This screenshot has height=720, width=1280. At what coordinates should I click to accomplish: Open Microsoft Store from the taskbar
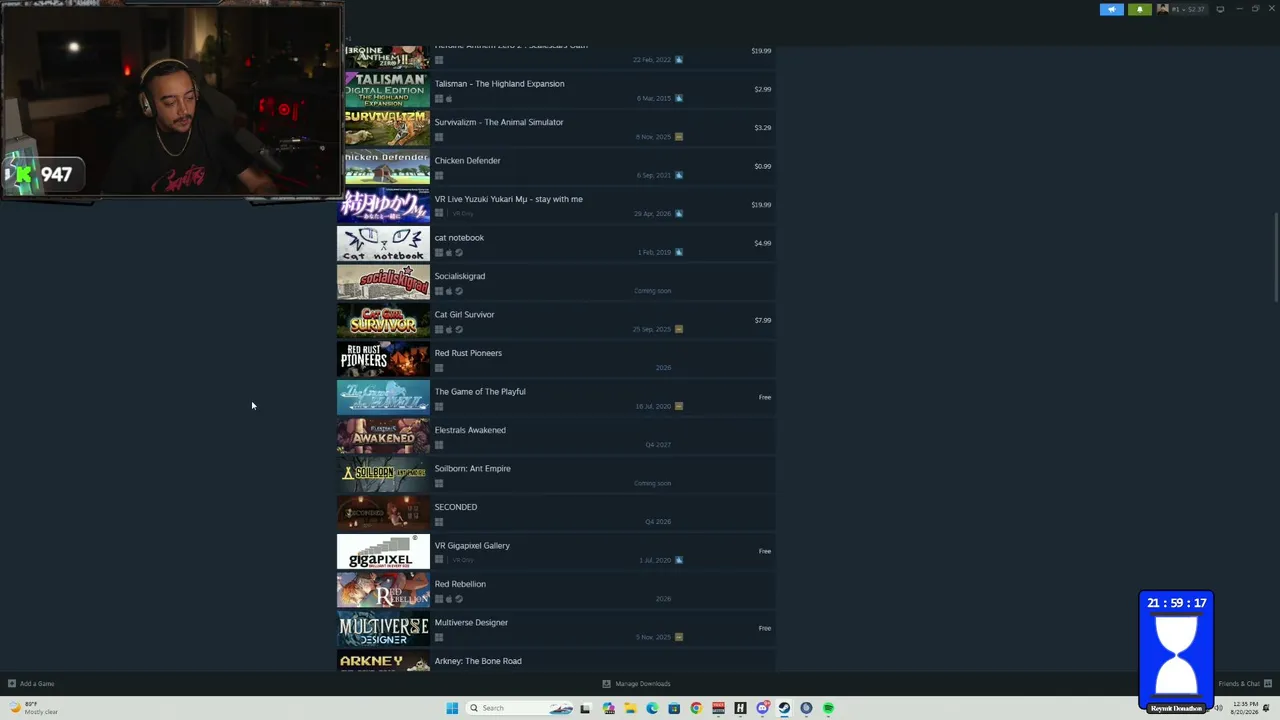click(x=674, y=708)
